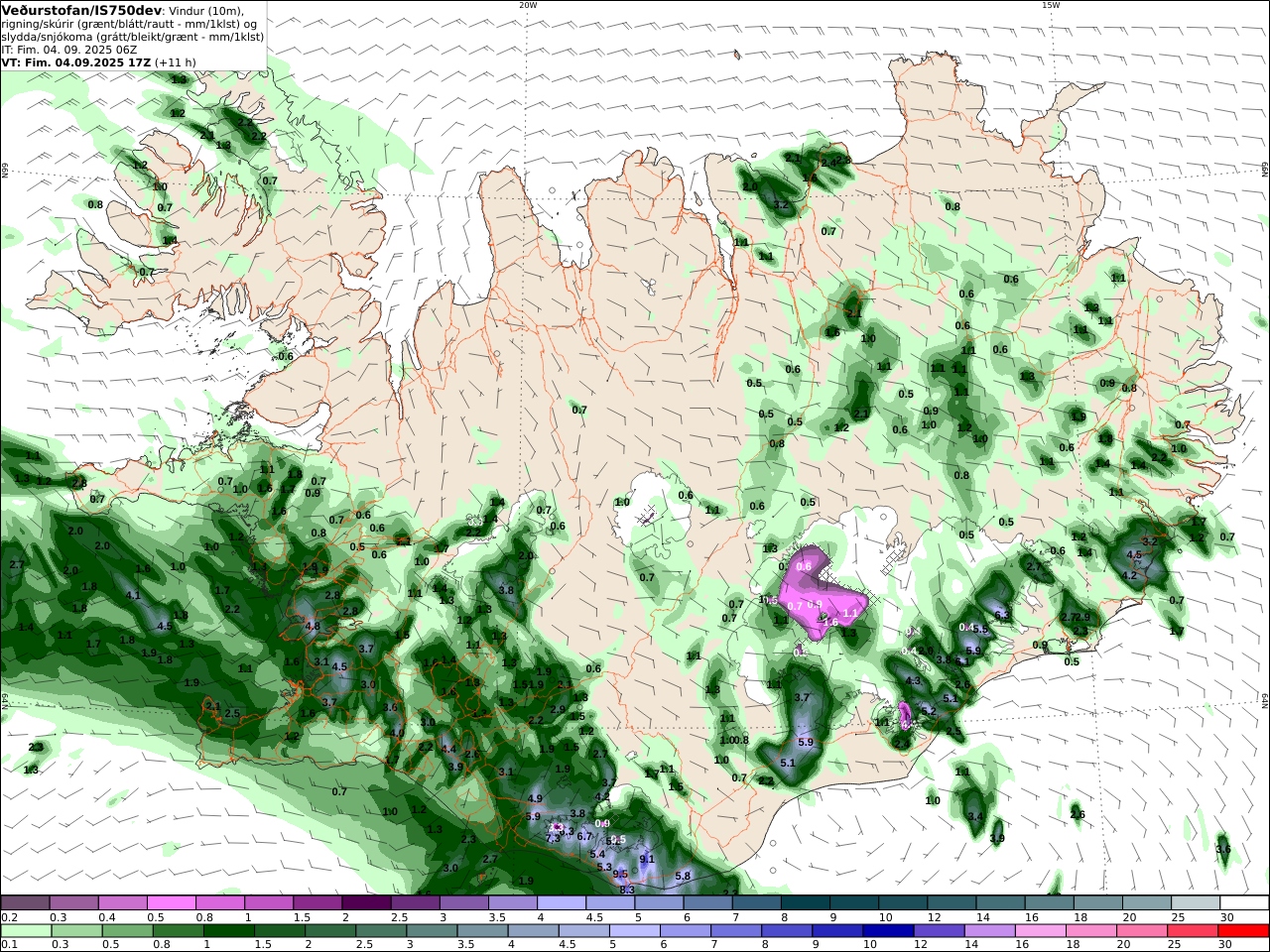Click the 4.1 precipitation value on the map

pos(134,595)
